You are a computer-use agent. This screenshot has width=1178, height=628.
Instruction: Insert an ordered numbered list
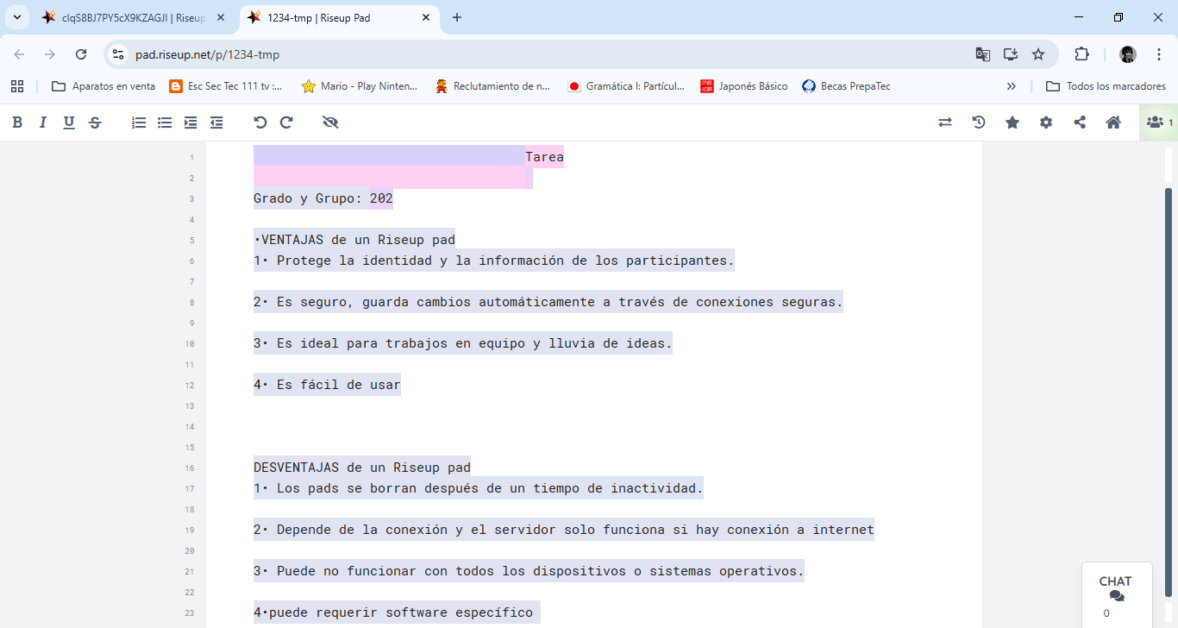click(x=139, y=122)
